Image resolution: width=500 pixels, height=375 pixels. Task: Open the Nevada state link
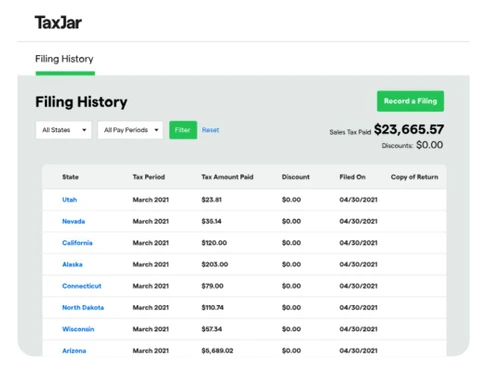(73, 221)
